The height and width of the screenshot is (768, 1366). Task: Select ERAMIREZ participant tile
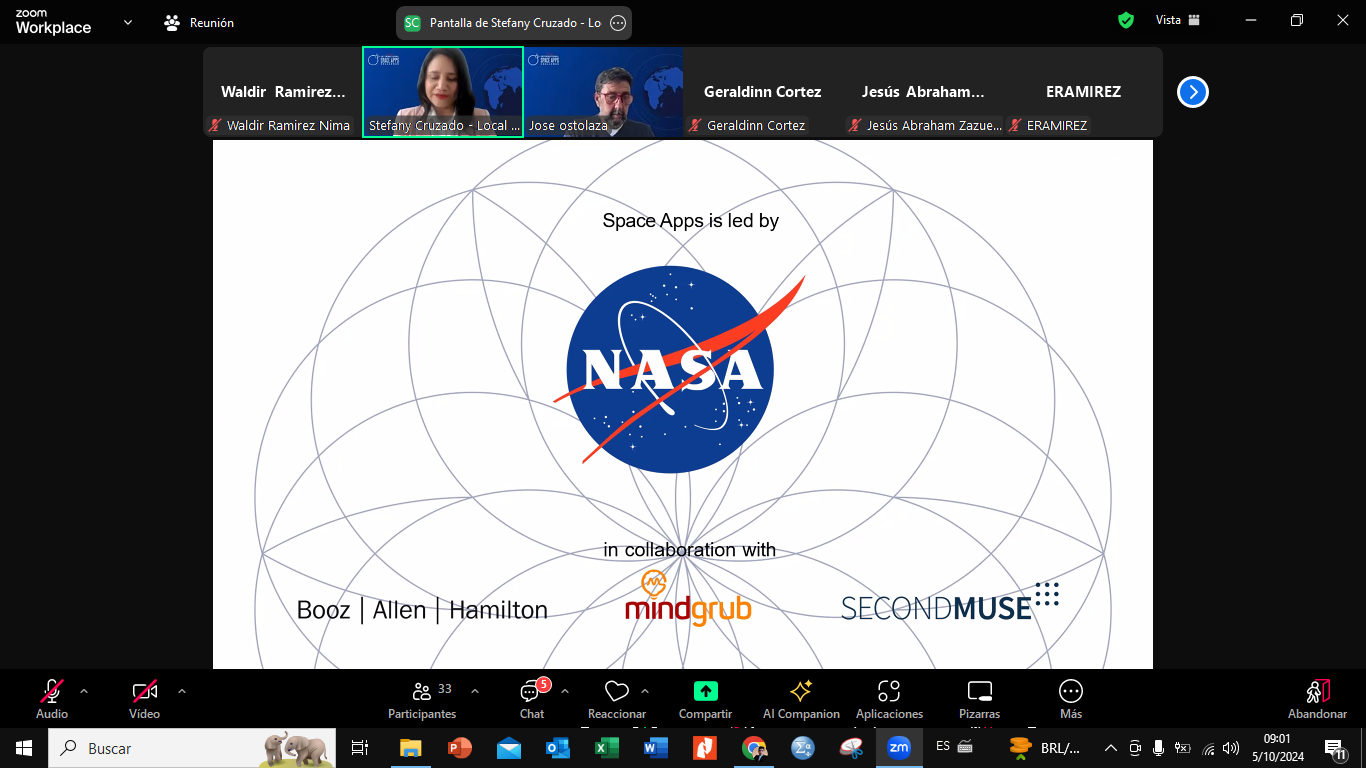1083,92
